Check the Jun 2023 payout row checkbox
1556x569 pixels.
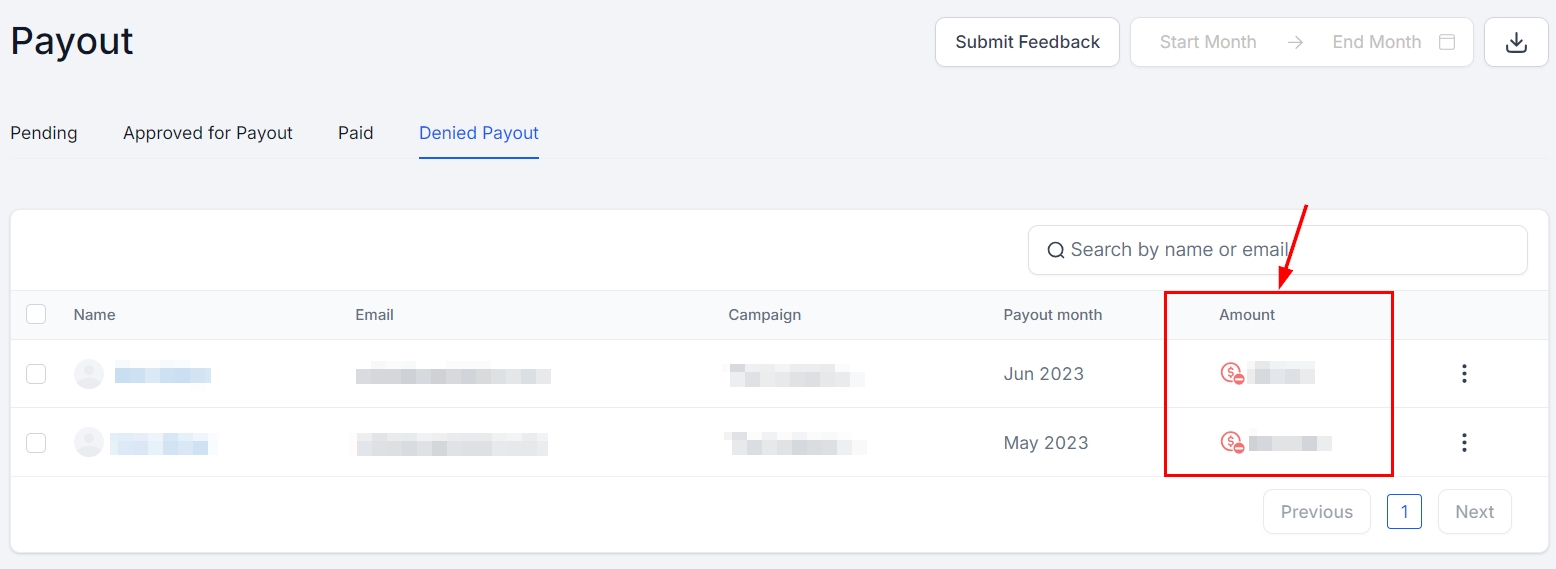tap(36, 374)
